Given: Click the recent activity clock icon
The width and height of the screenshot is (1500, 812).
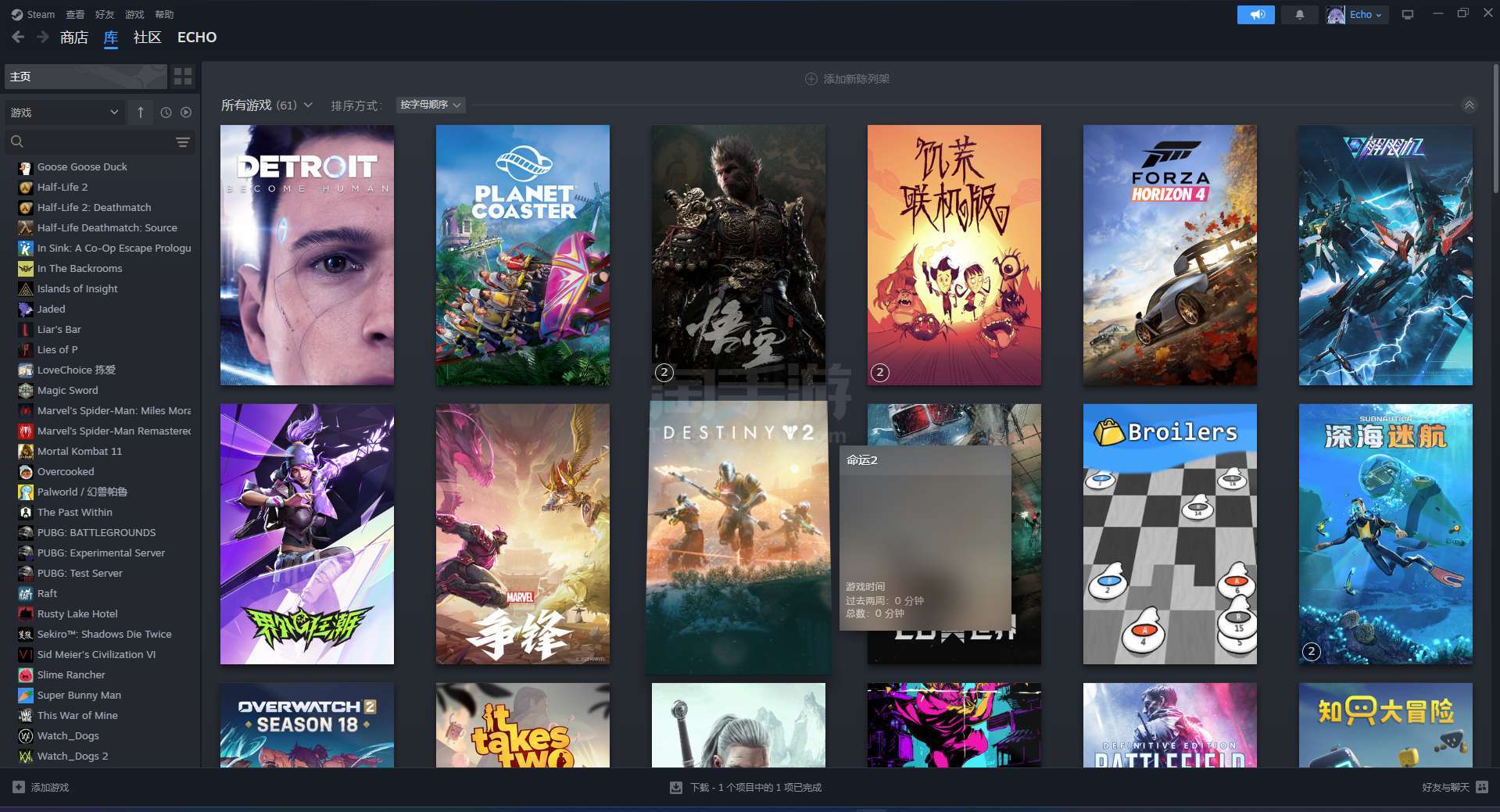Looking at the screenshot, I should [166, 113].
